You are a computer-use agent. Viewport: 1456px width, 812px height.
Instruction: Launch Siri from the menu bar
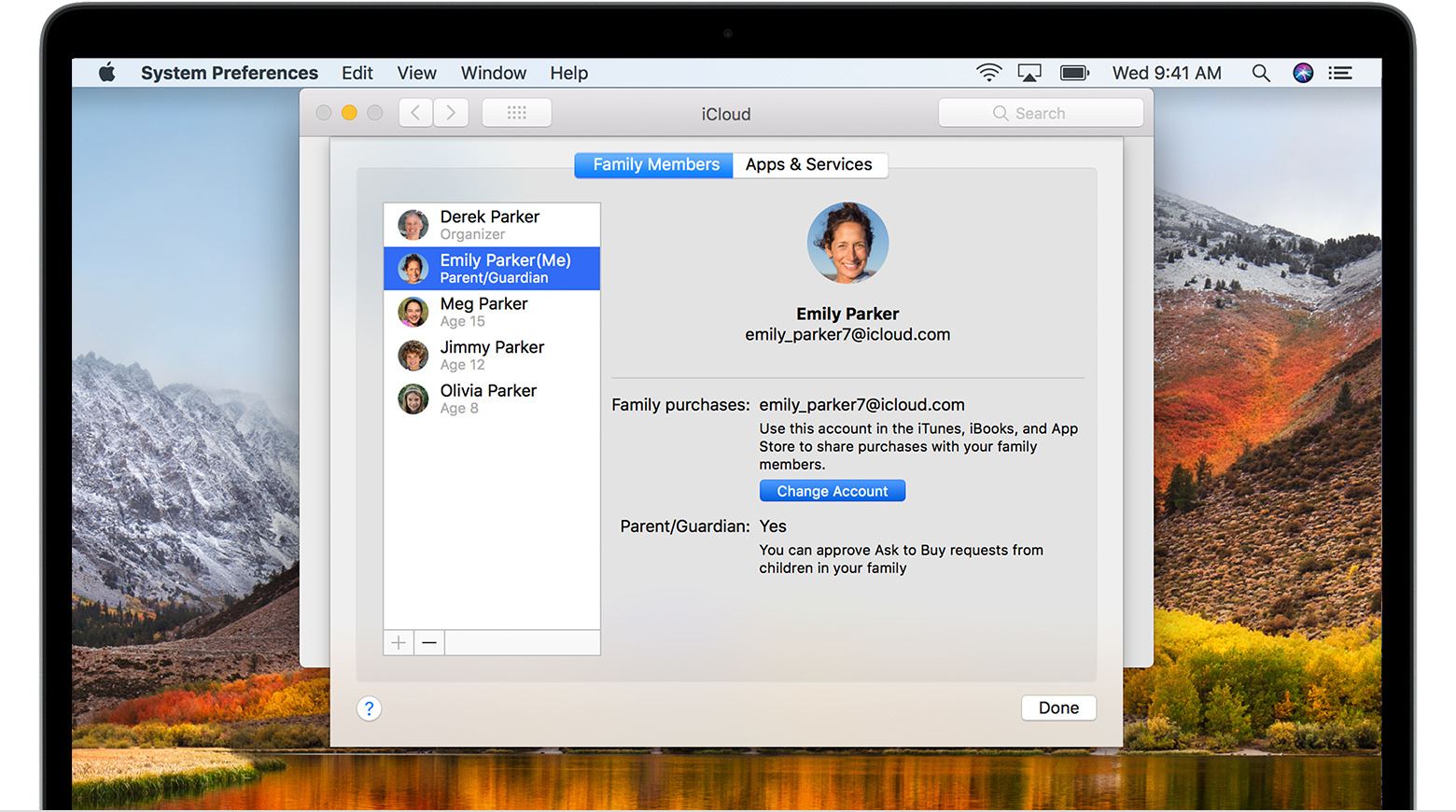click(1303, 73)
